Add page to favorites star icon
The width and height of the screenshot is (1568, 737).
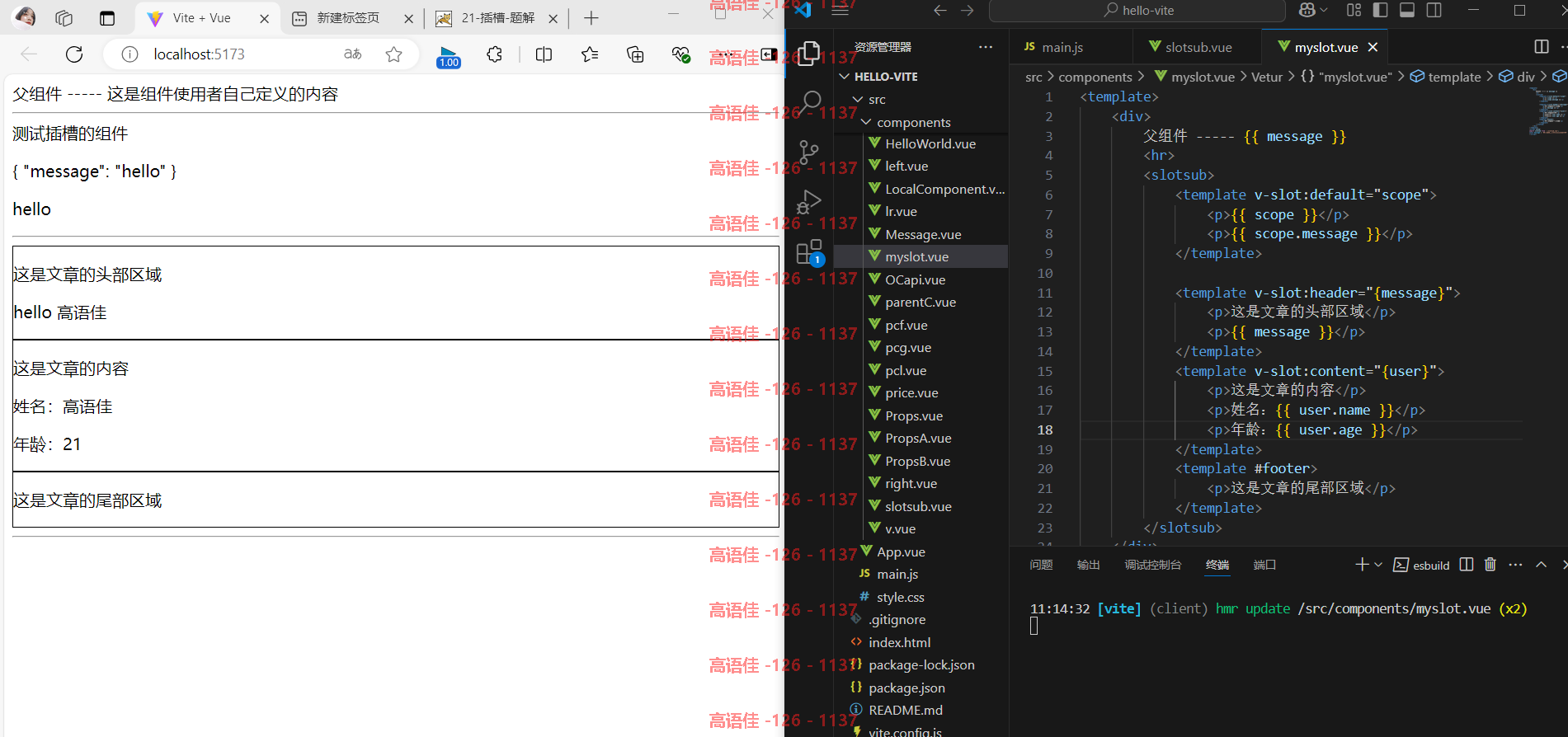point(393,54)
